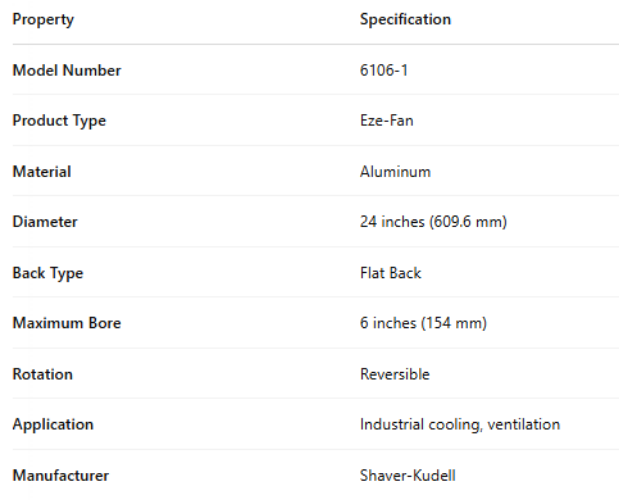Click the Property column header
The image size is (619, 500).
pos(43,19)
